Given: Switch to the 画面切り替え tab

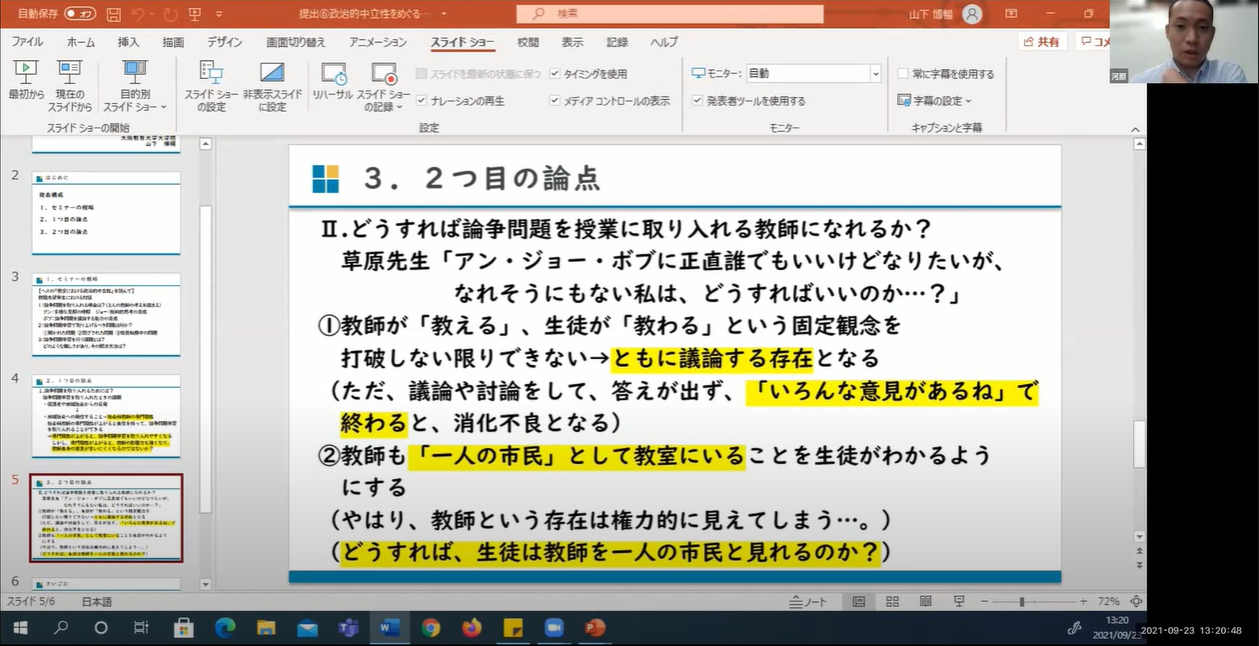Looking at the screenshot, I should pyautogui.click(x=296, y=42).
